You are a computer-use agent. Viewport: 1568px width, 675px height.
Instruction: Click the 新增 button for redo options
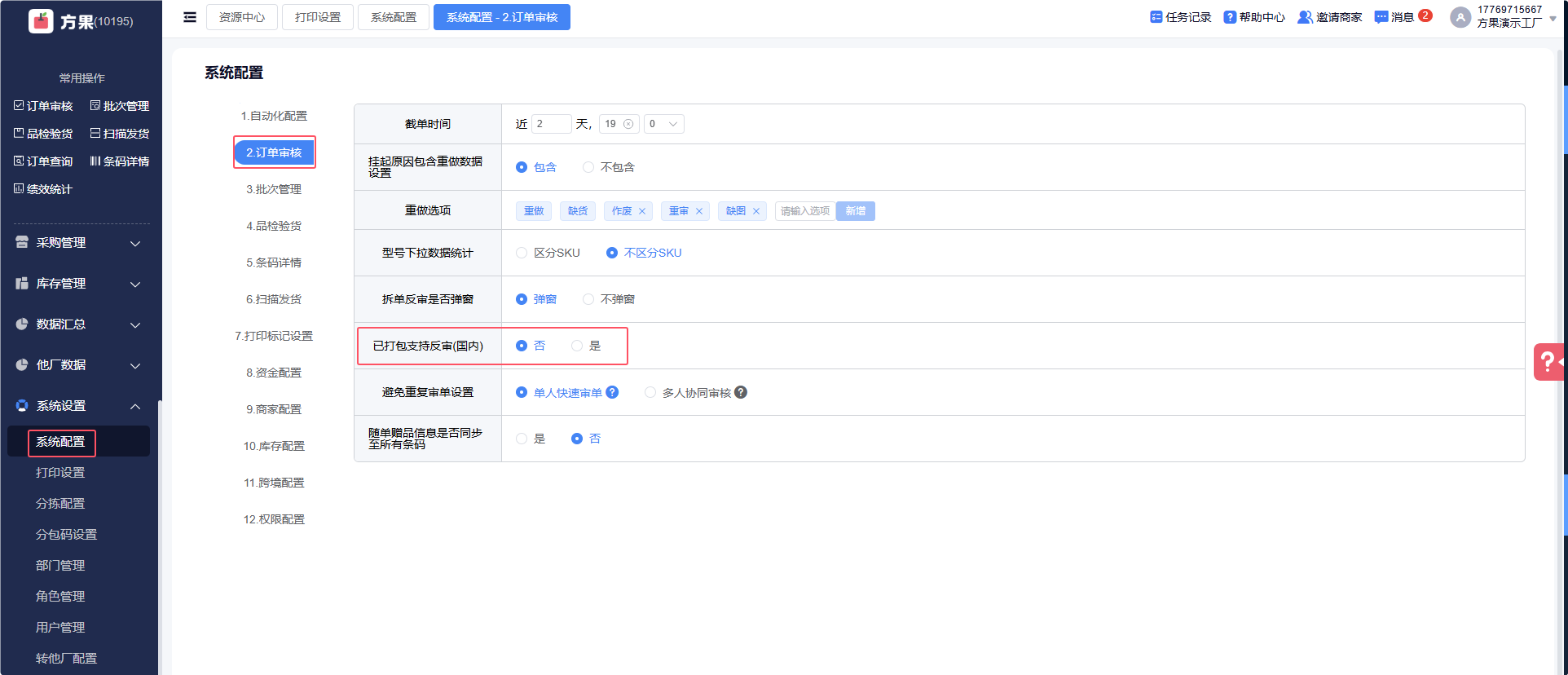pos(855,211)
